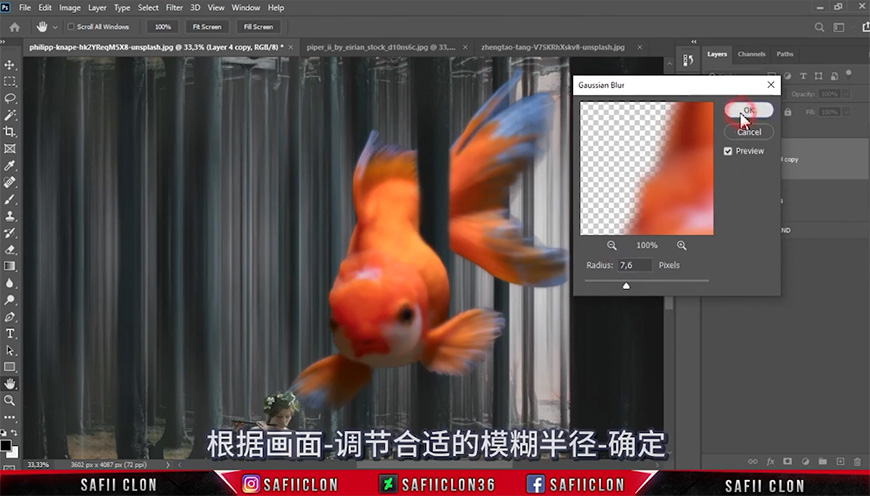Select the Move tool
The width and height of the screenshot is (870, 496).
[9, 65]
